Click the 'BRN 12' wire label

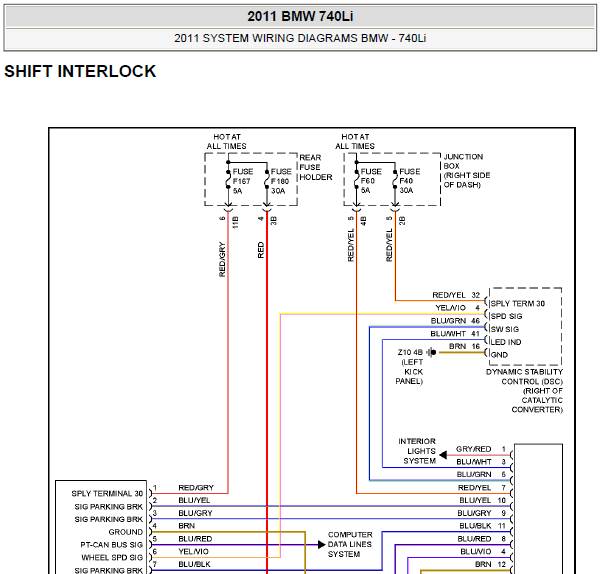[490, 564]
